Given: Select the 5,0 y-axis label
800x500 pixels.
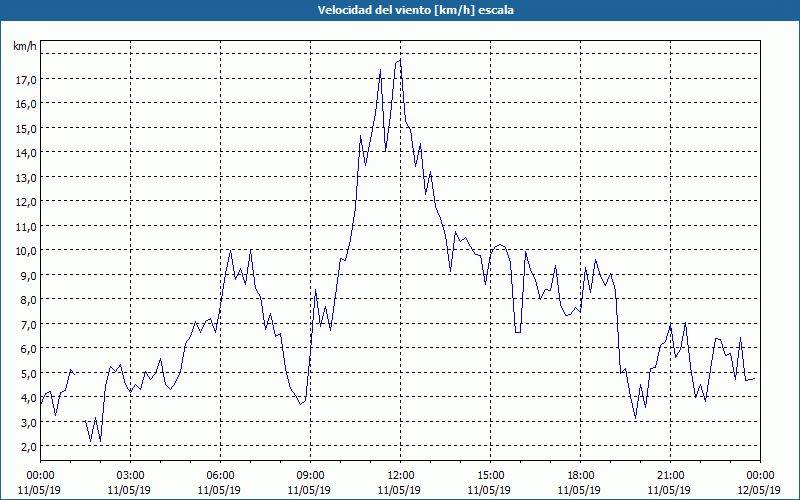Looking at the screenshot, I should click(28, 373).
